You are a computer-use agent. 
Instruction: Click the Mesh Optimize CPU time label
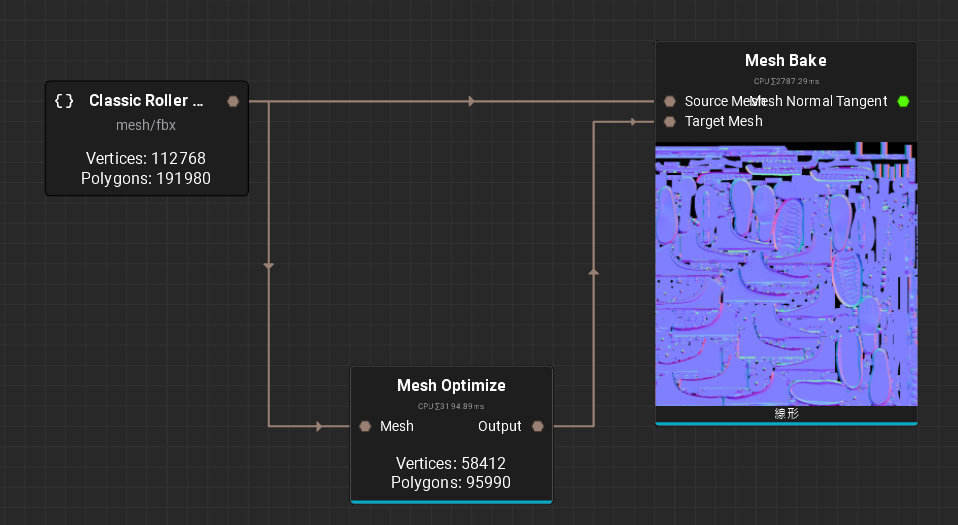coord(451,406)
